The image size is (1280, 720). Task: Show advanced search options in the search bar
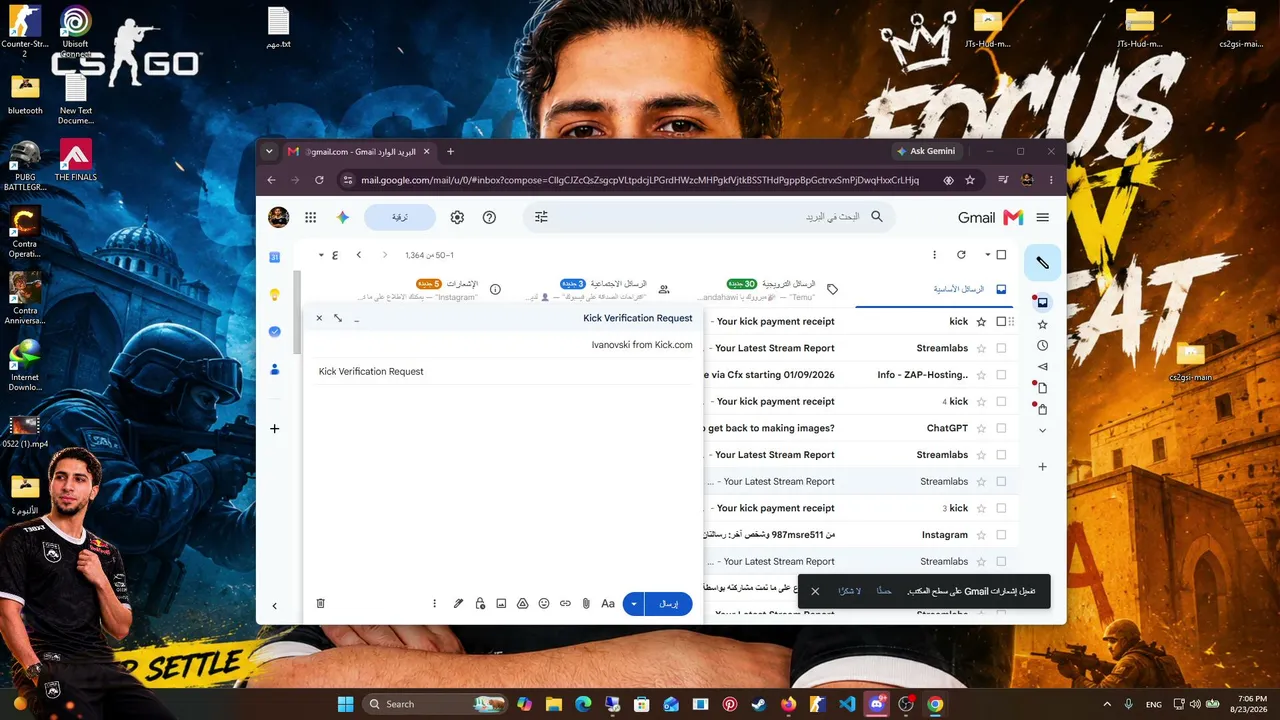point(541,217)
